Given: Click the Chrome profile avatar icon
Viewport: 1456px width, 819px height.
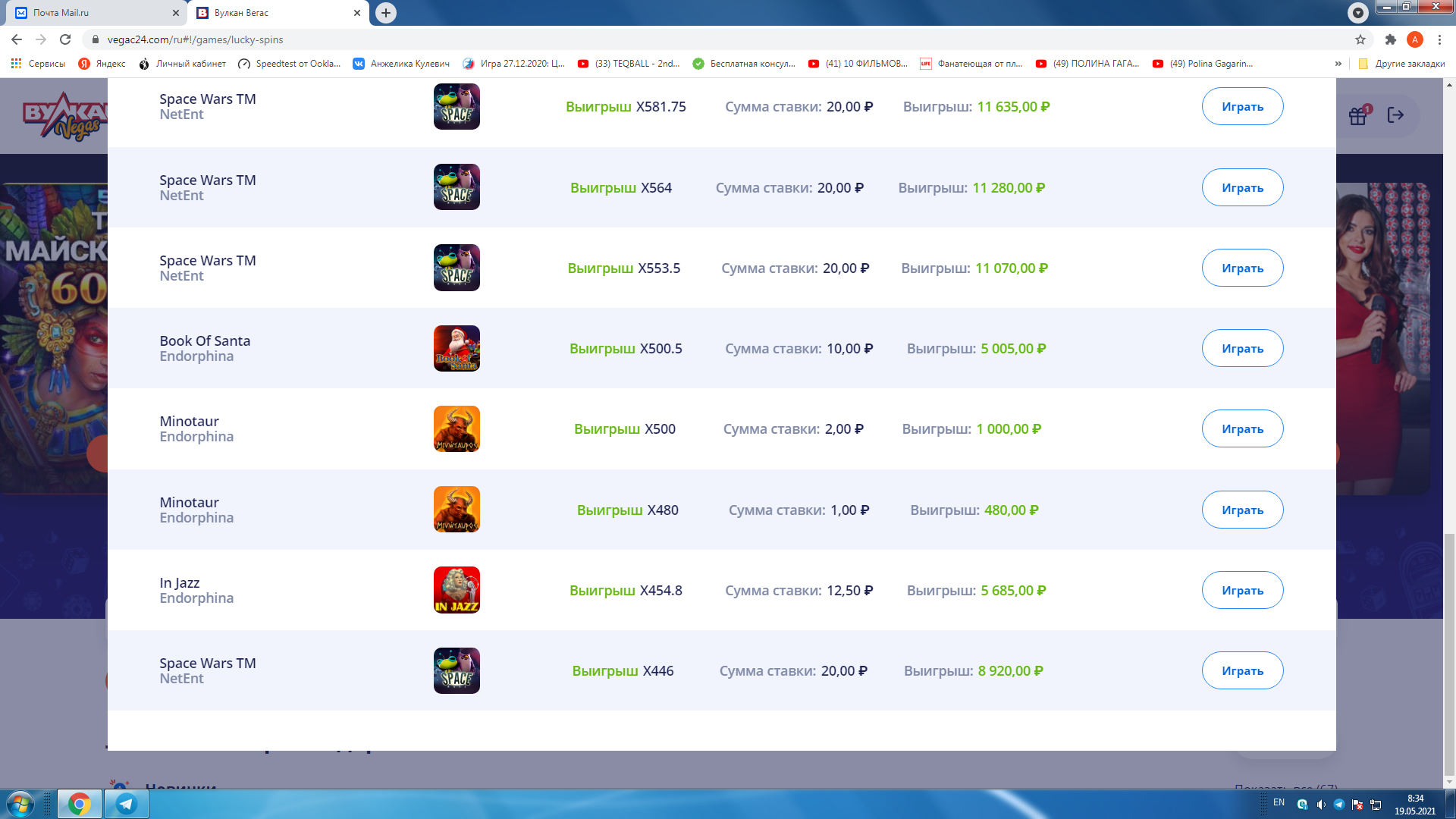Looking at the screenshot, I should coord(1414,39).
